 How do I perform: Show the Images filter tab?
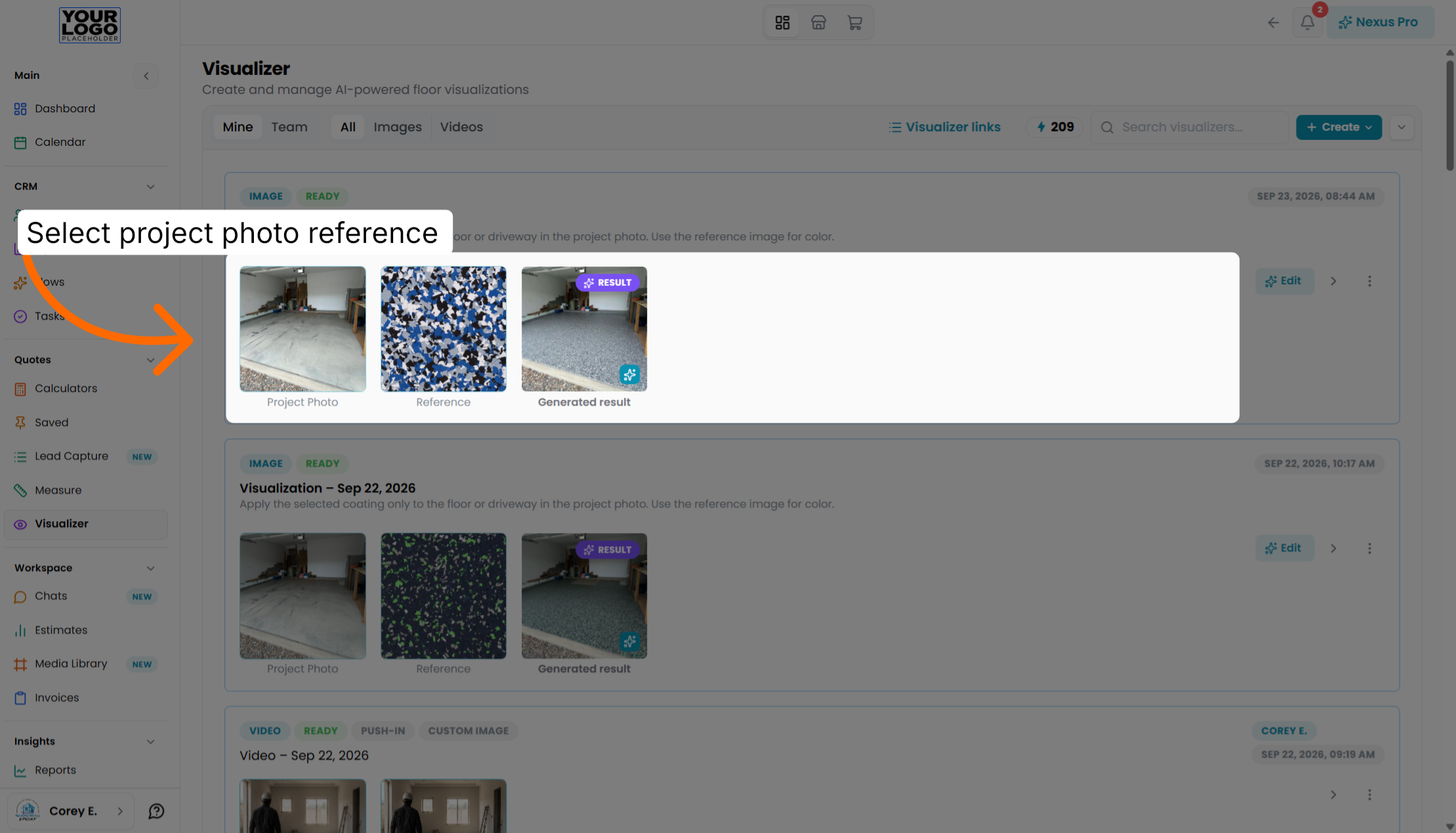point(398,127)
